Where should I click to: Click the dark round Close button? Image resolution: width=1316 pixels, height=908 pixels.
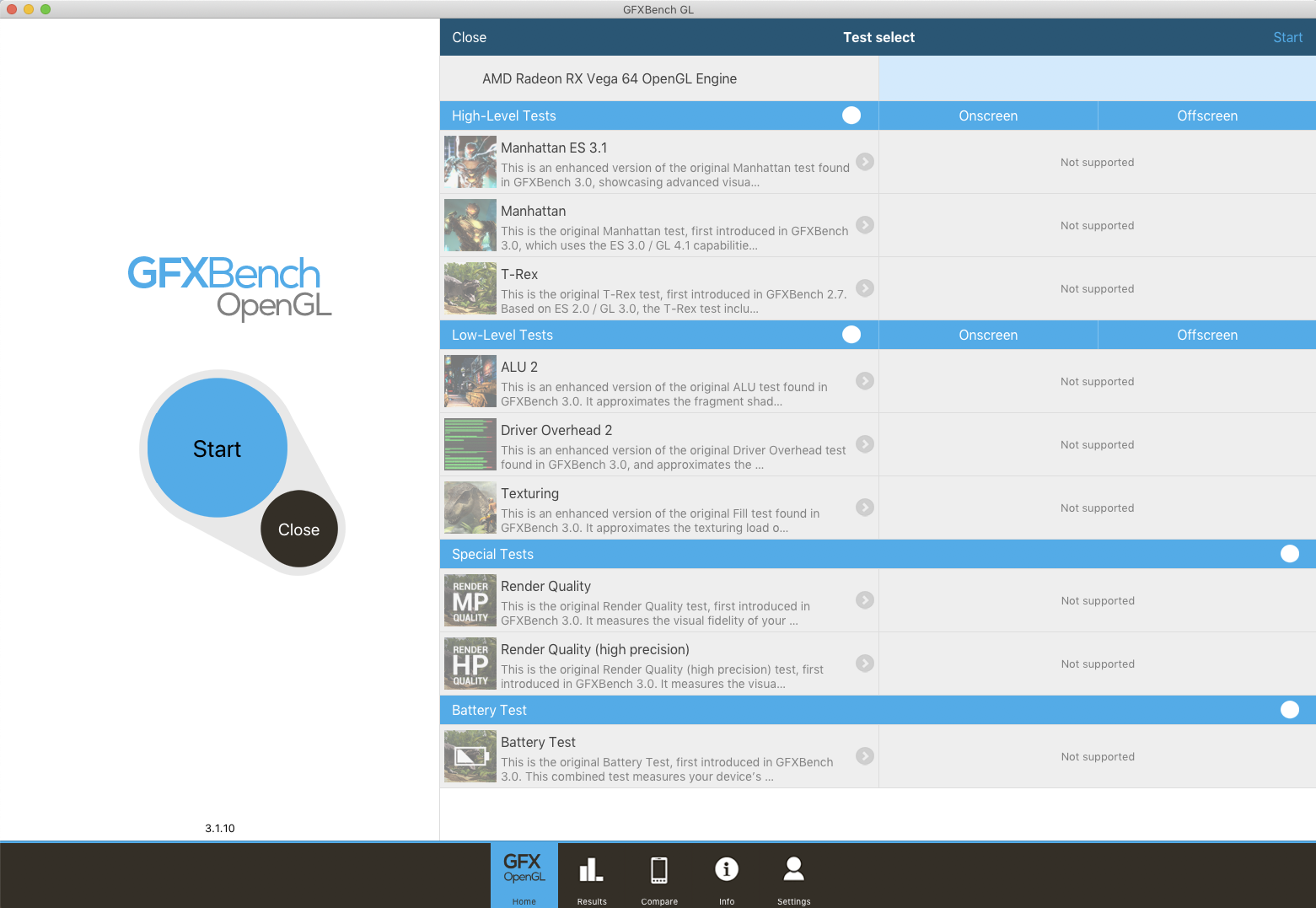(299, 529)
